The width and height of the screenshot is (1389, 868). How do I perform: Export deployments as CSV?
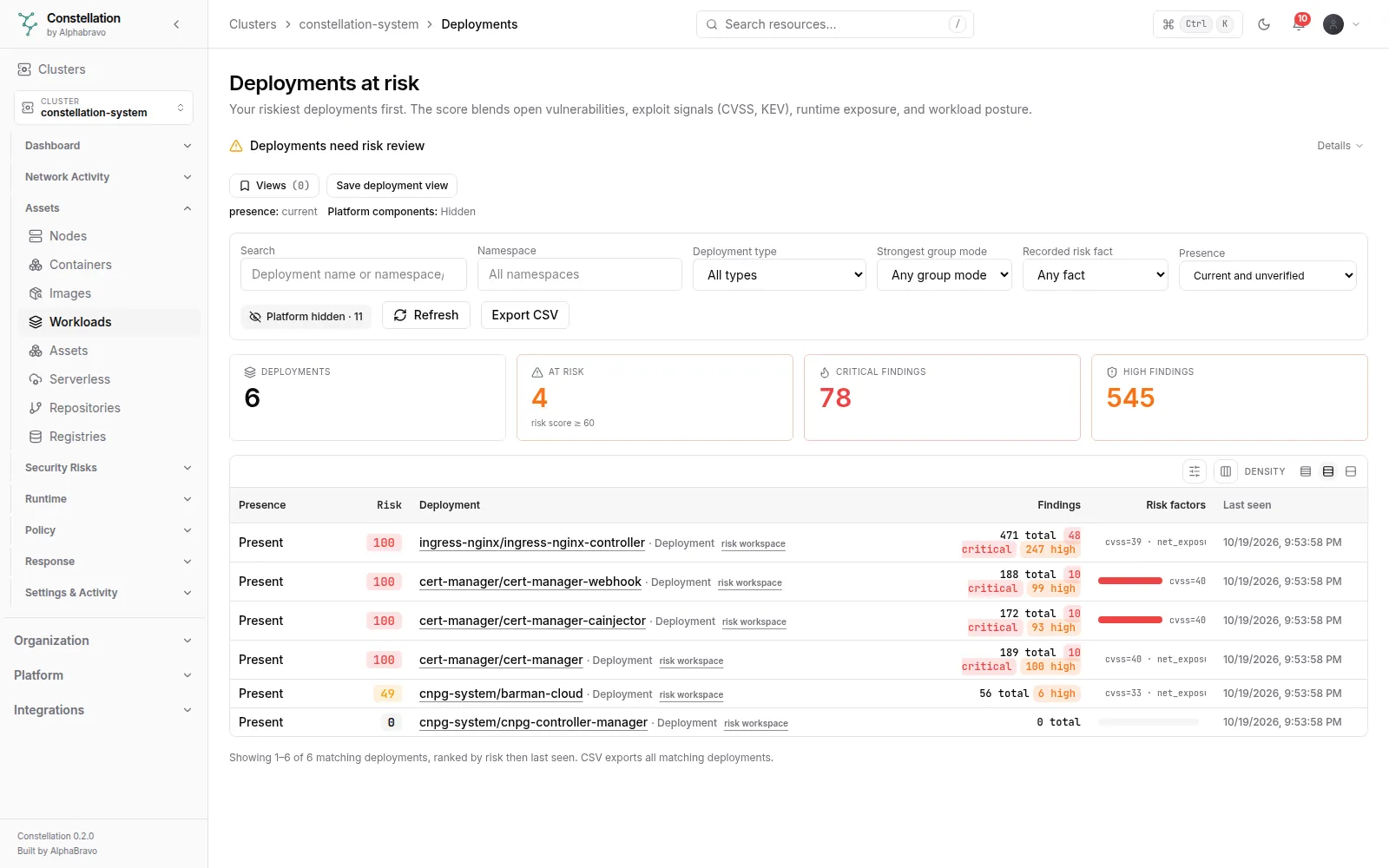[x=525, y=315]
